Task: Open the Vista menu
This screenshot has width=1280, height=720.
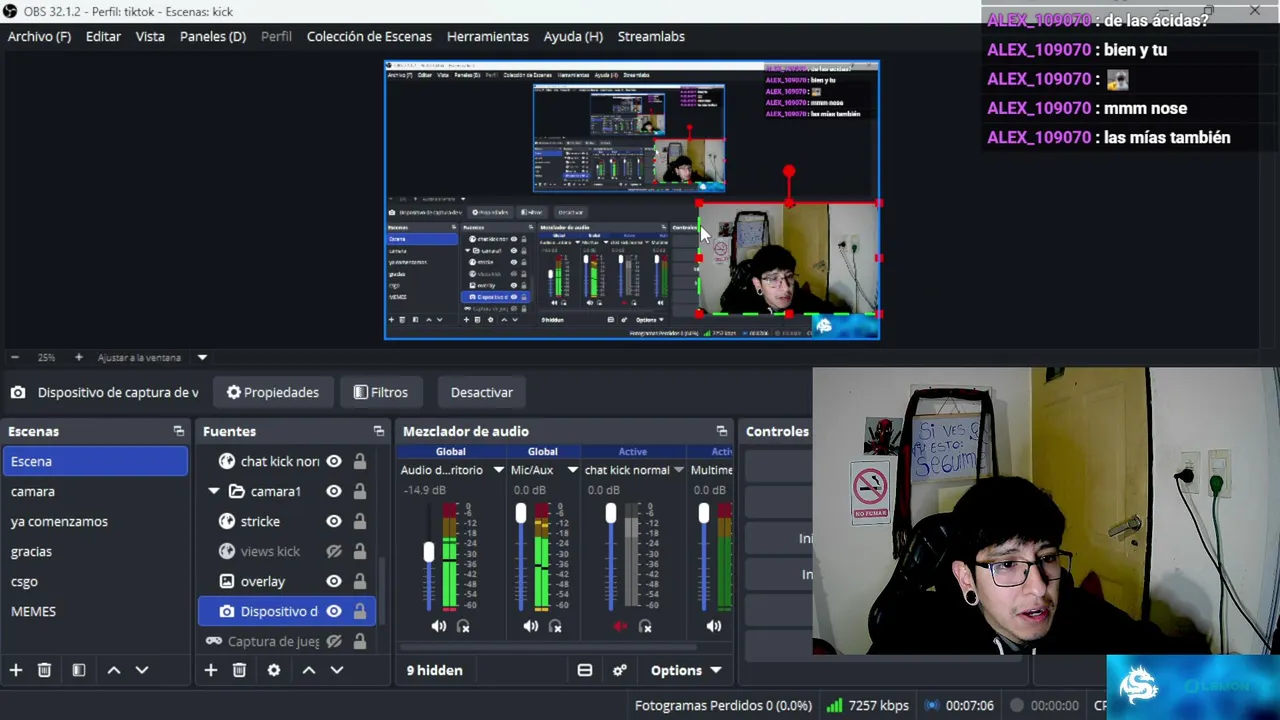Action: pyautogui.click(x=150, y=36)
